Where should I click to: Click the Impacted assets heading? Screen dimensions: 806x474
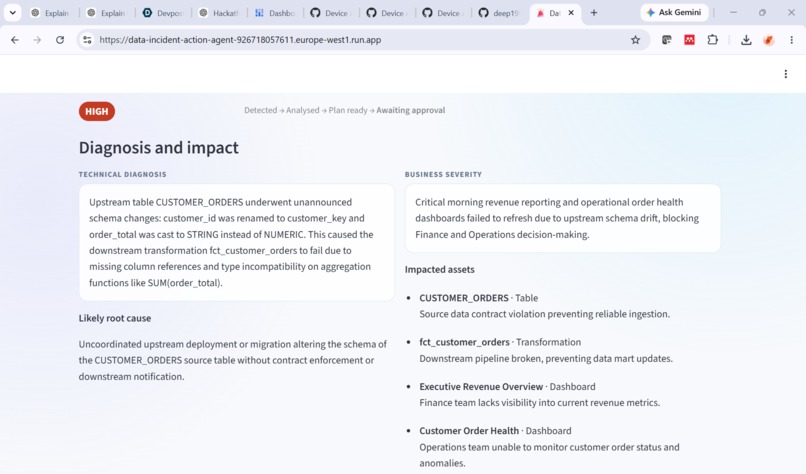[x=439, y=269]
